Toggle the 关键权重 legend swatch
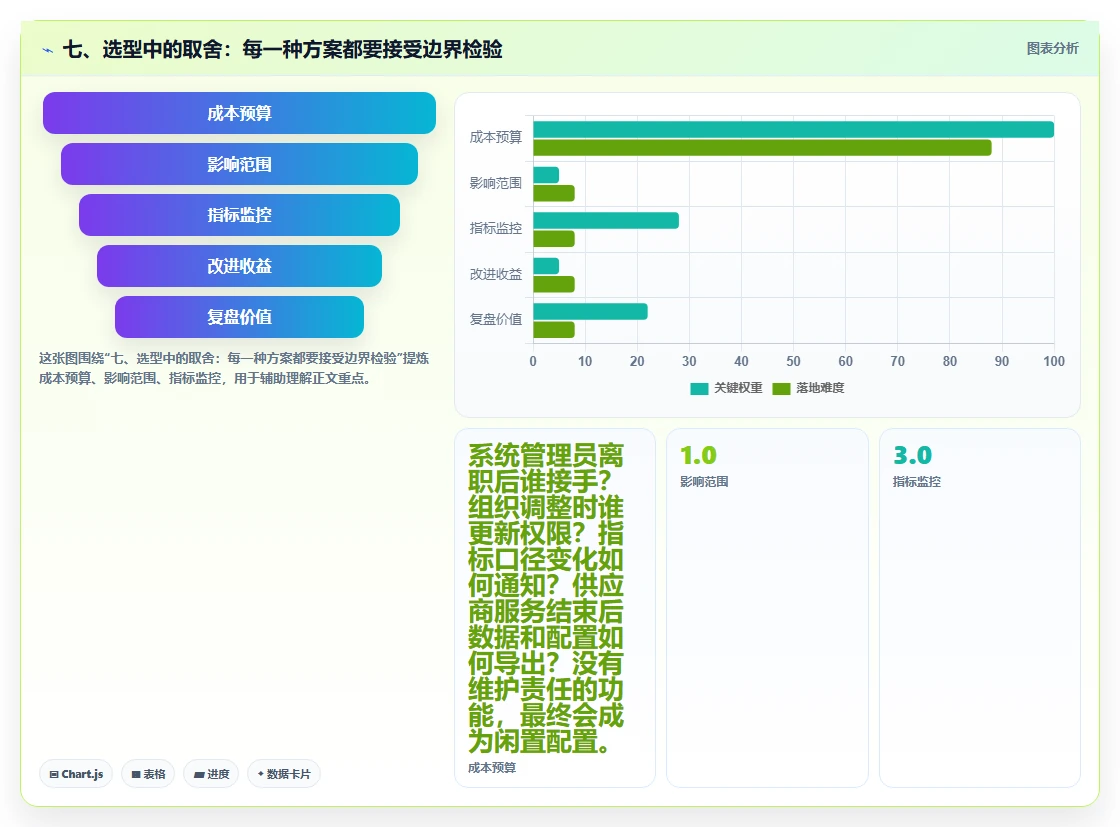The image size is (1120, 827). 699,389
